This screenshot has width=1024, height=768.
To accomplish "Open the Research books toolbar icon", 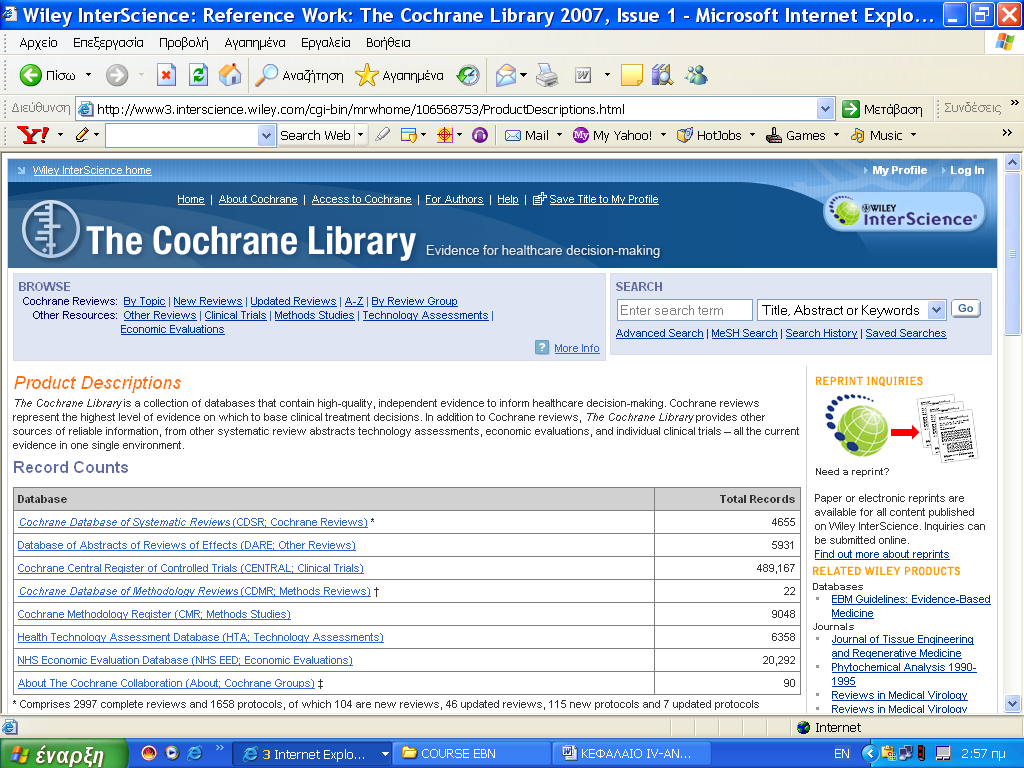I will coord(662,75).
